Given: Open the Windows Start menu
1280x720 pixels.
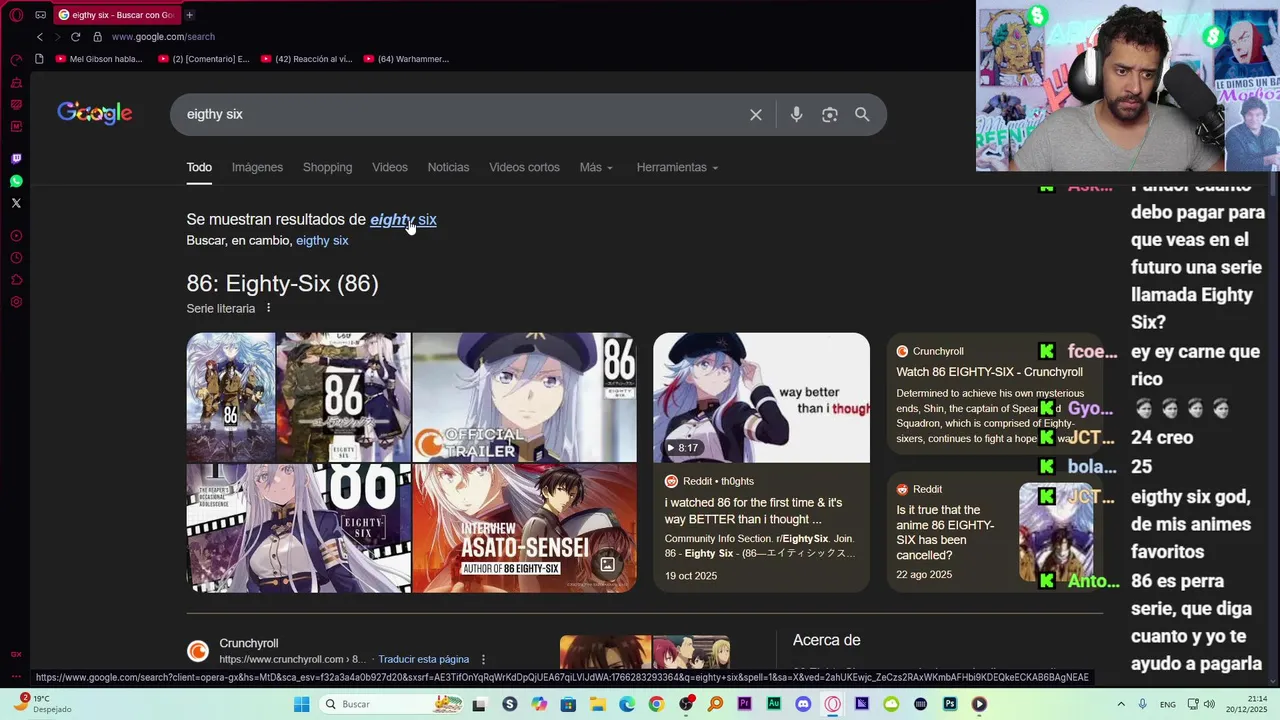Looking at the screenshot, I should [301, 704].
